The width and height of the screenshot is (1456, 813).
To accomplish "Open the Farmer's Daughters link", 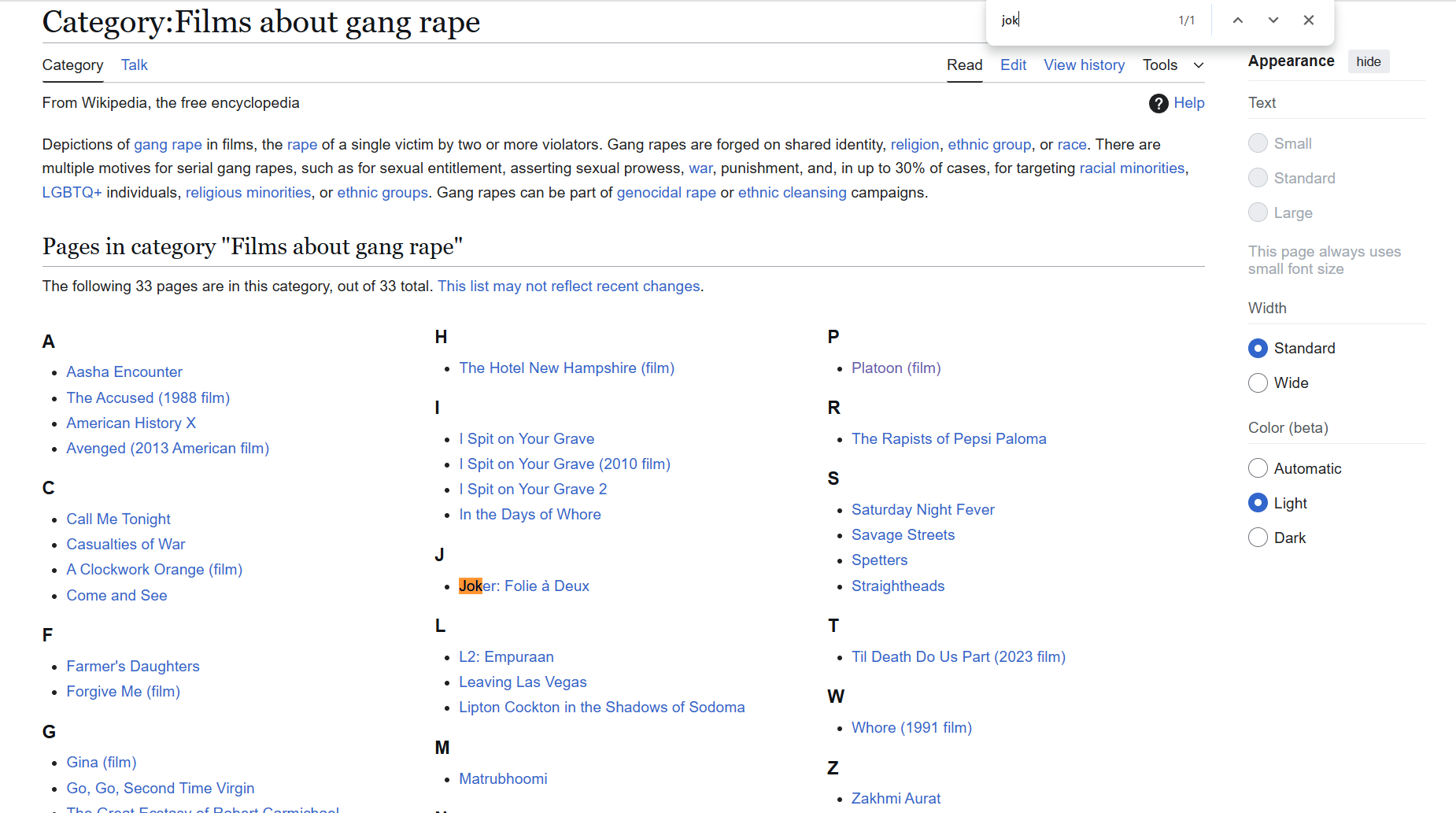I will pos(133,667).
